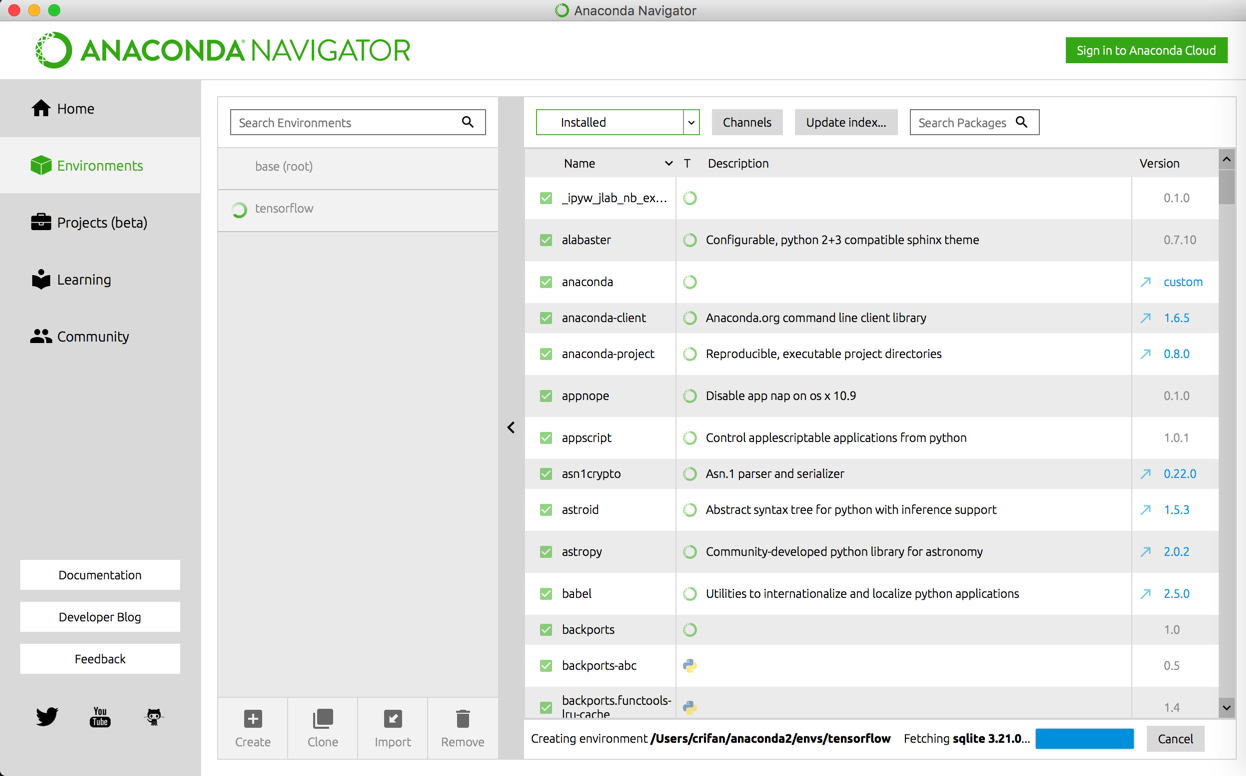Click the Search Packages magnifier icon
1246x776 pixels.
[x=1022, y=122]
